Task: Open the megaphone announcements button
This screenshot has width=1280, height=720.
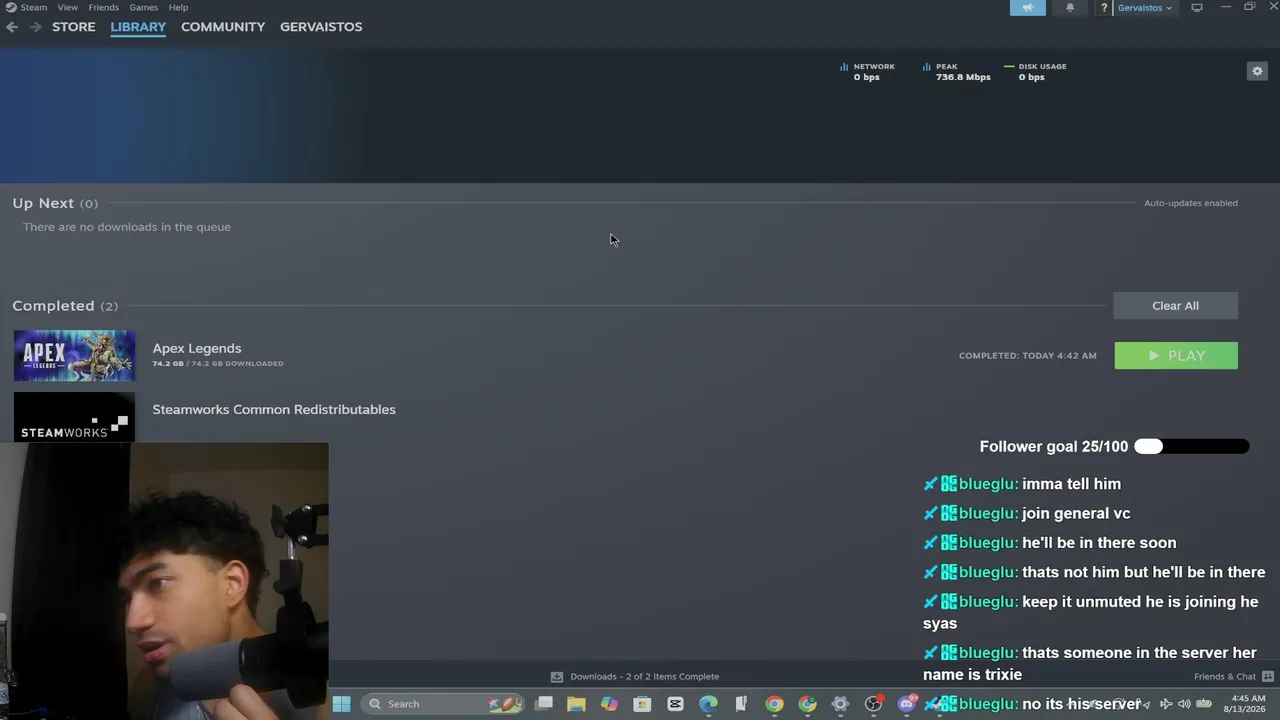Action: [x=1028, y=8]
